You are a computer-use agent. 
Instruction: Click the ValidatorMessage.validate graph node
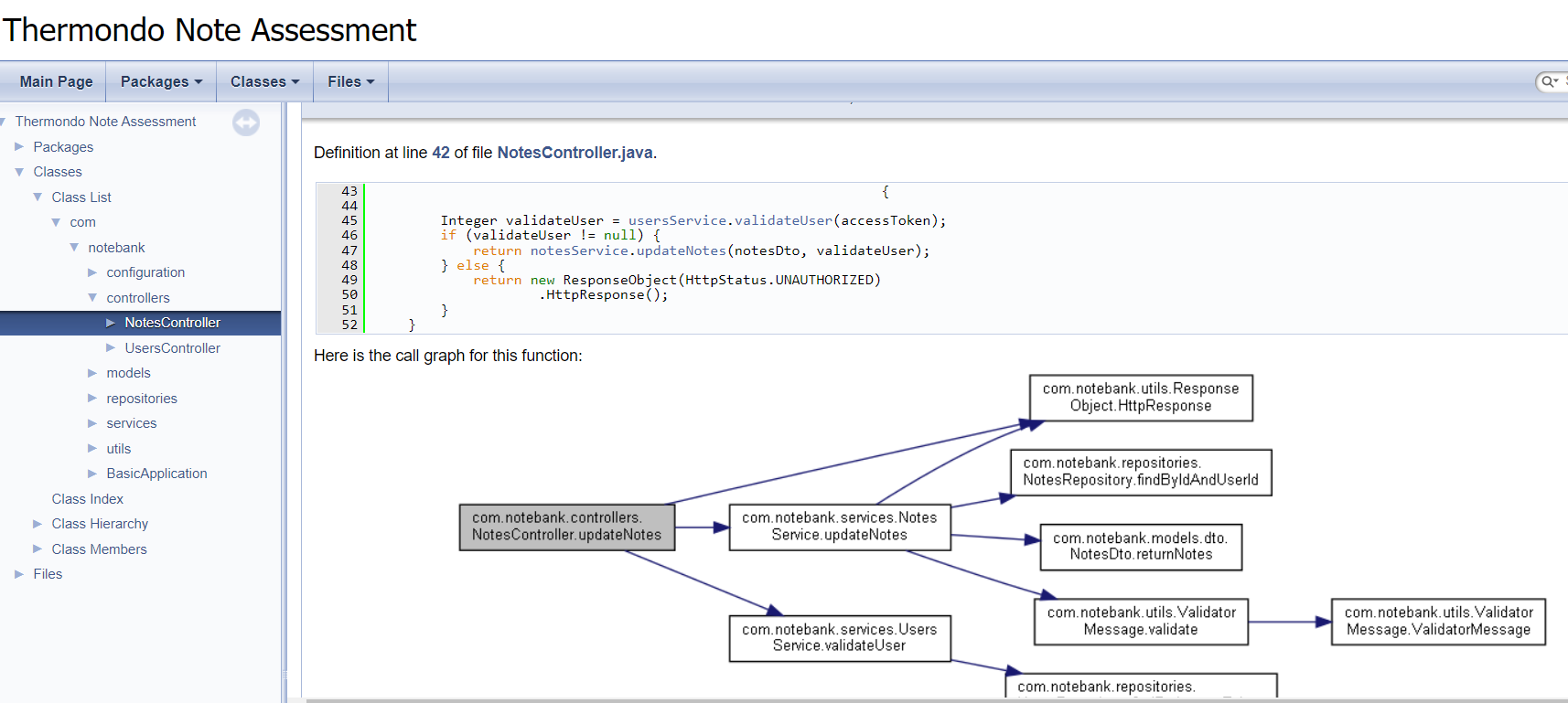click(x=1141, y=622)
